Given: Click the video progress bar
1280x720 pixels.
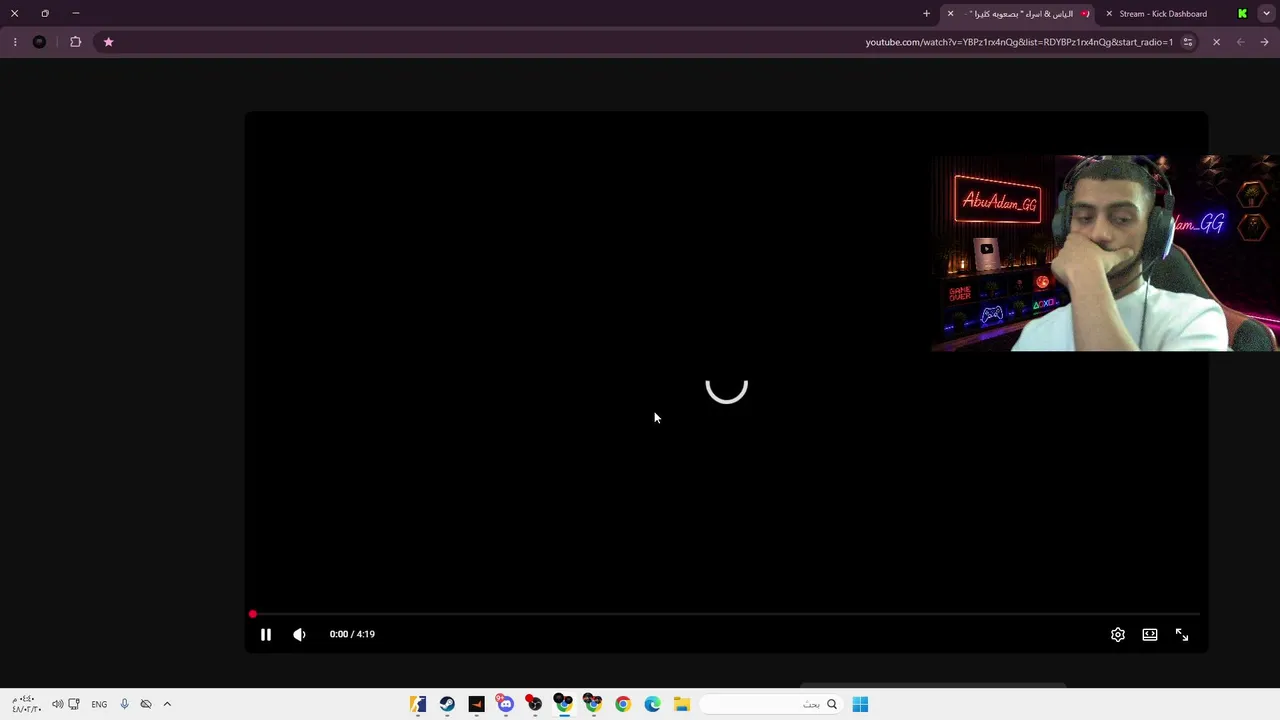Looking at the screenshot, I should coord(726,614).
